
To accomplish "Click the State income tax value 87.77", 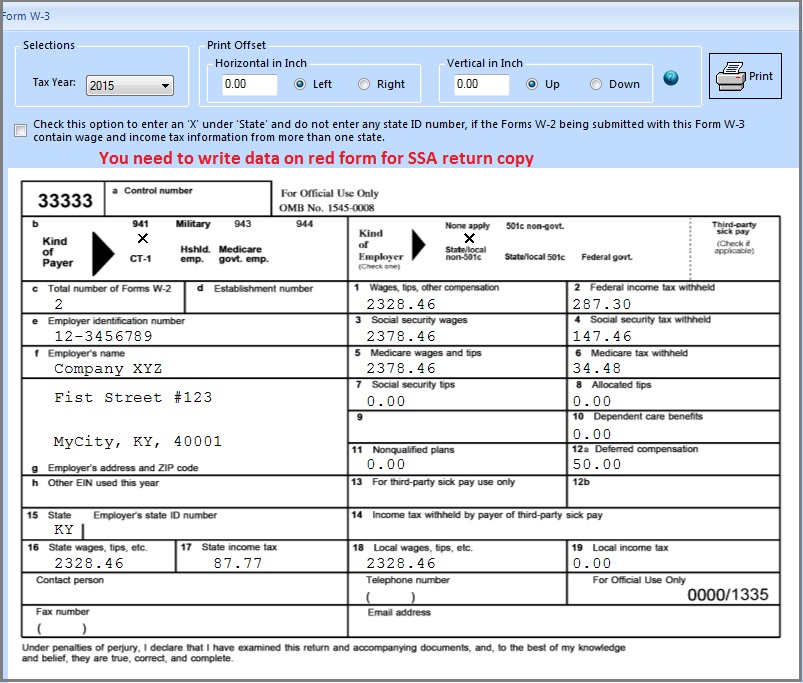I will 238,563.
